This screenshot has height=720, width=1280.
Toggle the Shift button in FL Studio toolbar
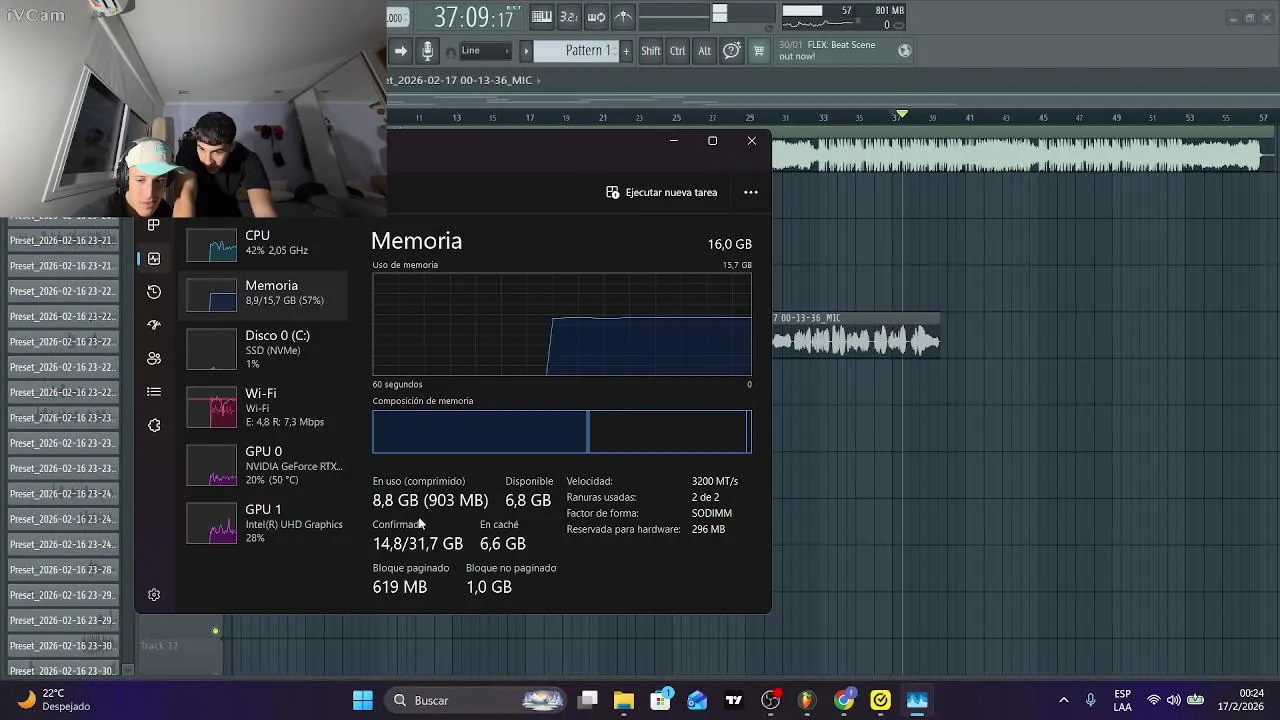(651, 51)
